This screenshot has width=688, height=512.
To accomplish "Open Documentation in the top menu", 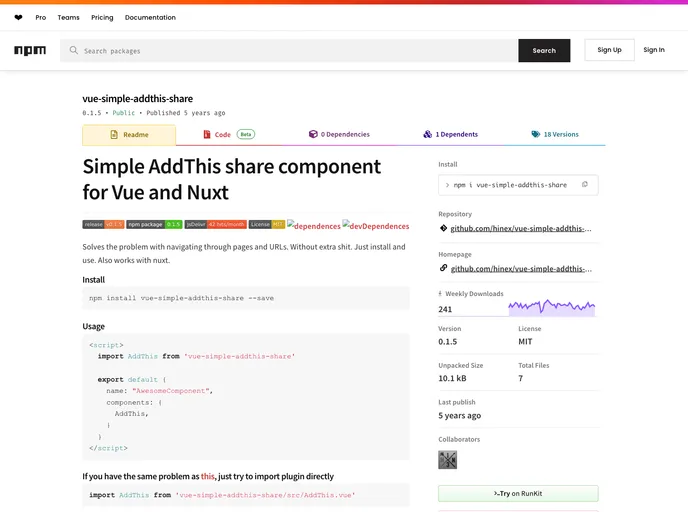I will pos(150,18).
